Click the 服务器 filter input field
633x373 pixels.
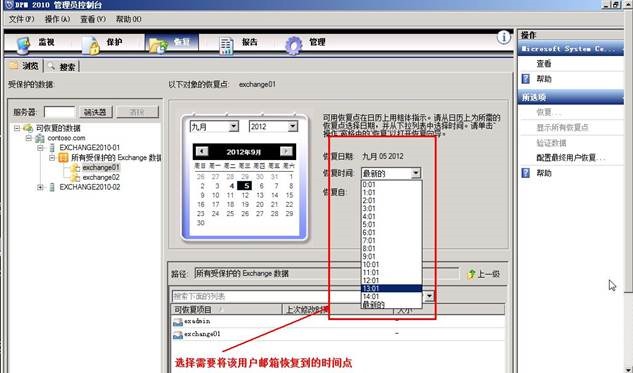(x=59, y=112)
